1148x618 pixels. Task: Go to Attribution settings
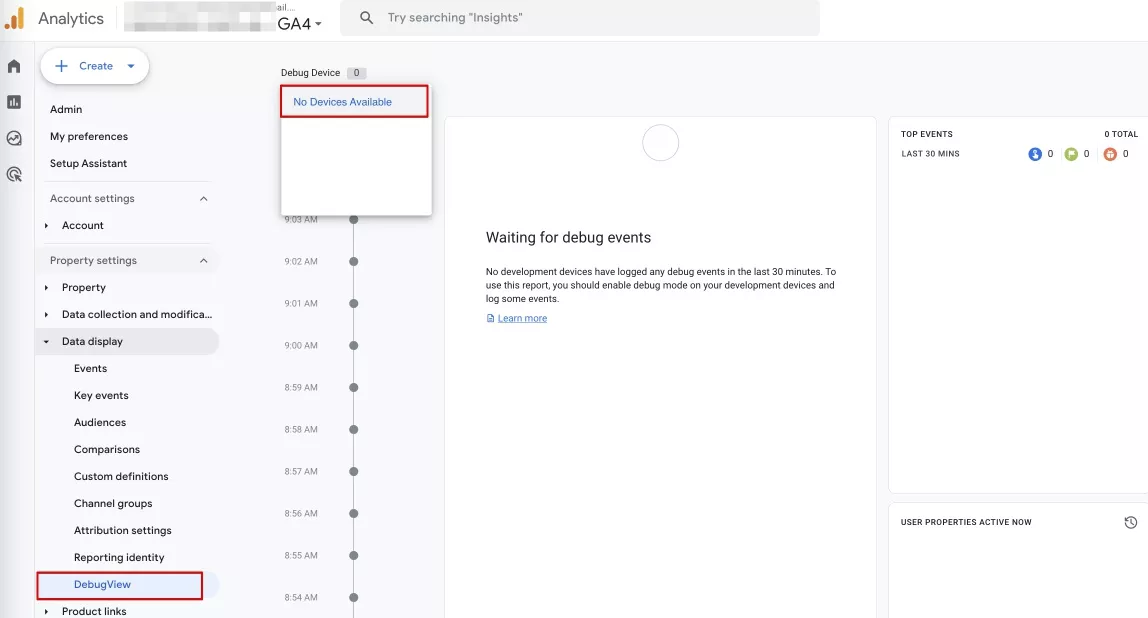pyautogui.click(x=122, y=530)
